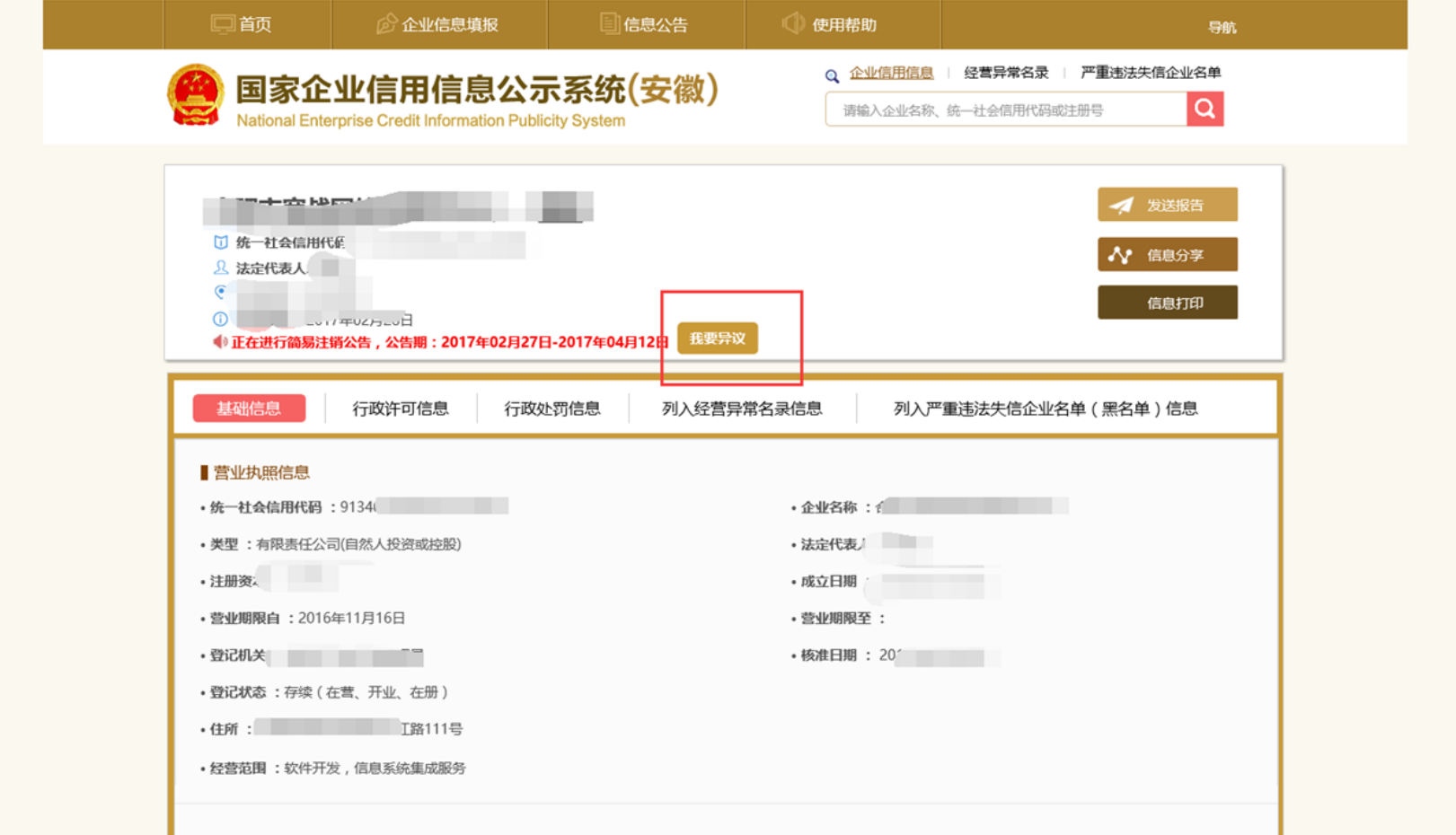Click the 登记机关 label

point(238,655)
